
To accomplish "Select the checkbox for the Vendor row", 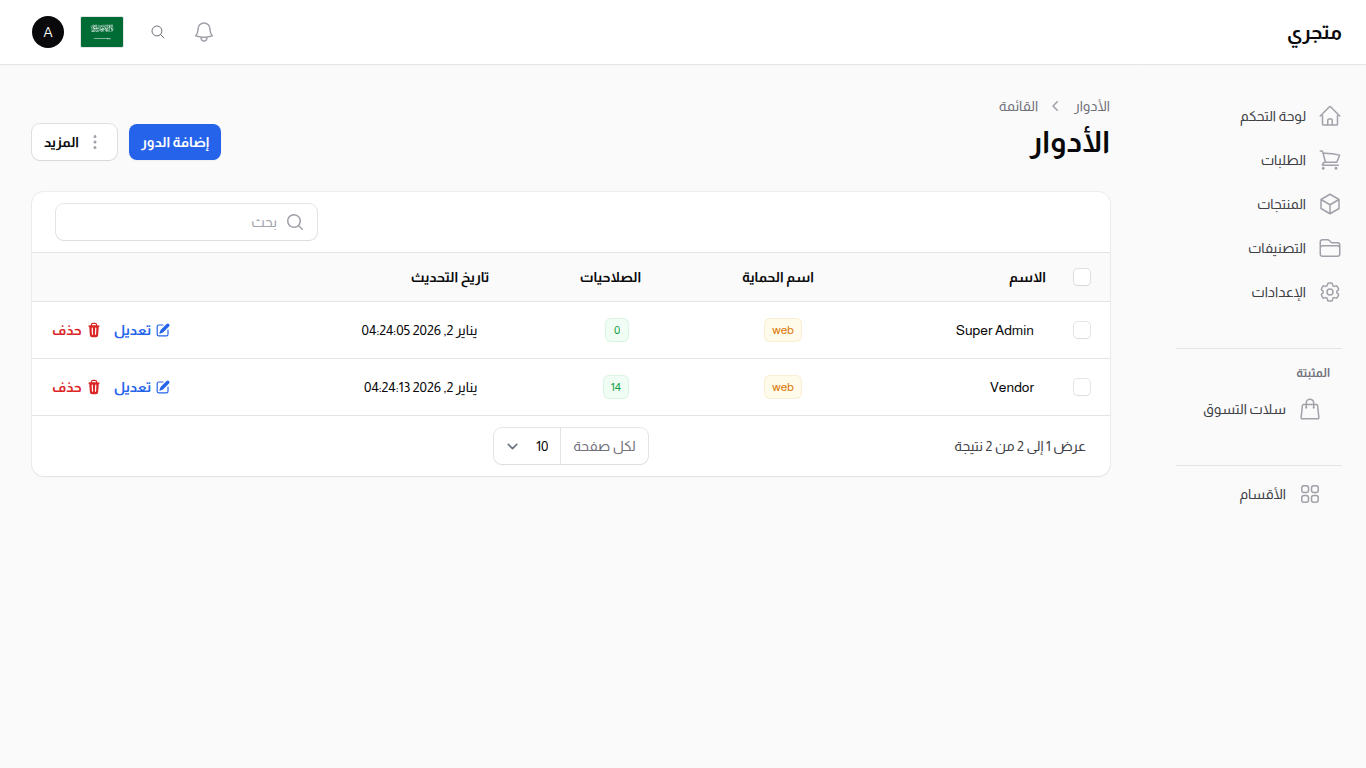I will tap(1082, 387).
